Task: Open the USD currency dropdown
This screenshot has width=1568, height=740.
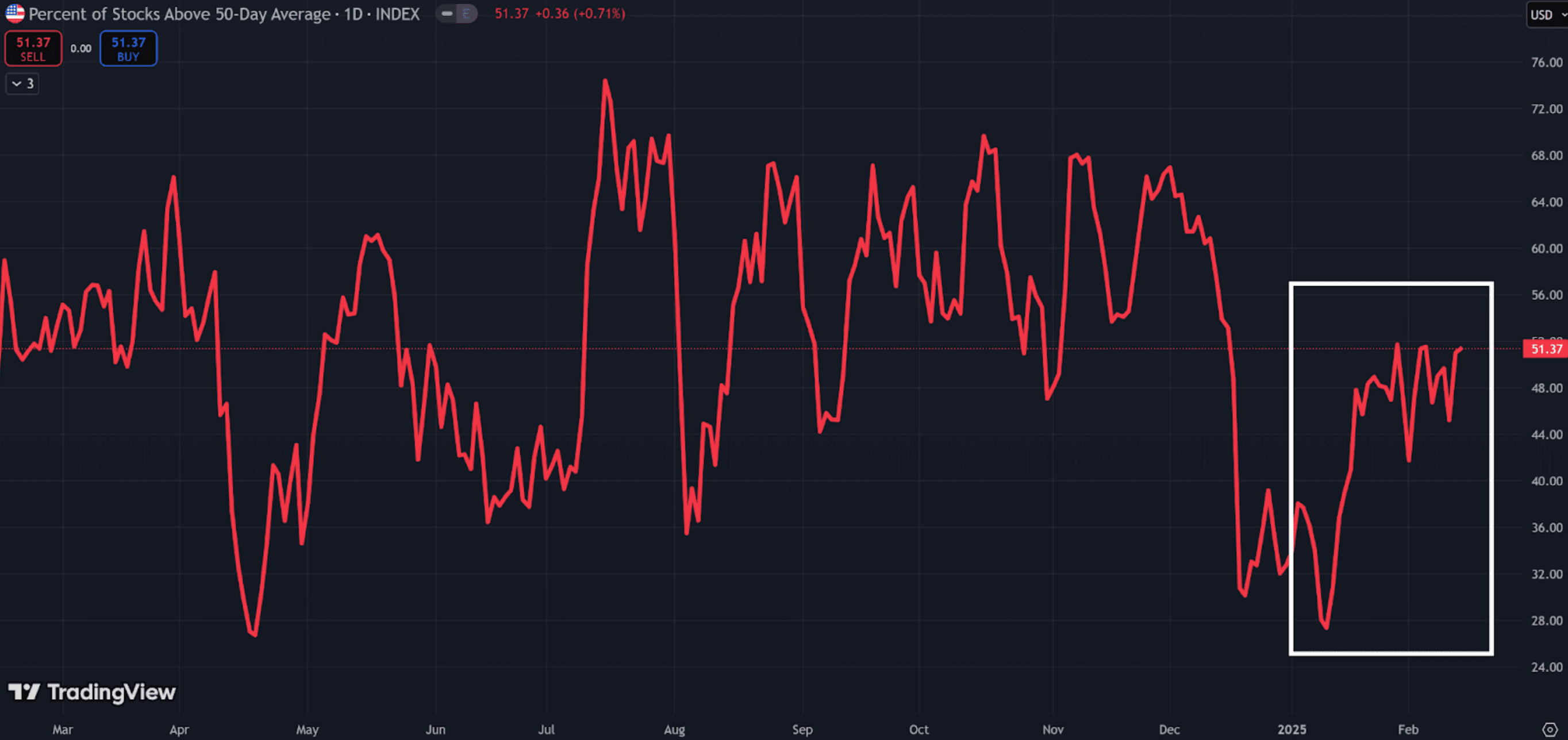Action: pyautogui.click(x=1546, y=14)
